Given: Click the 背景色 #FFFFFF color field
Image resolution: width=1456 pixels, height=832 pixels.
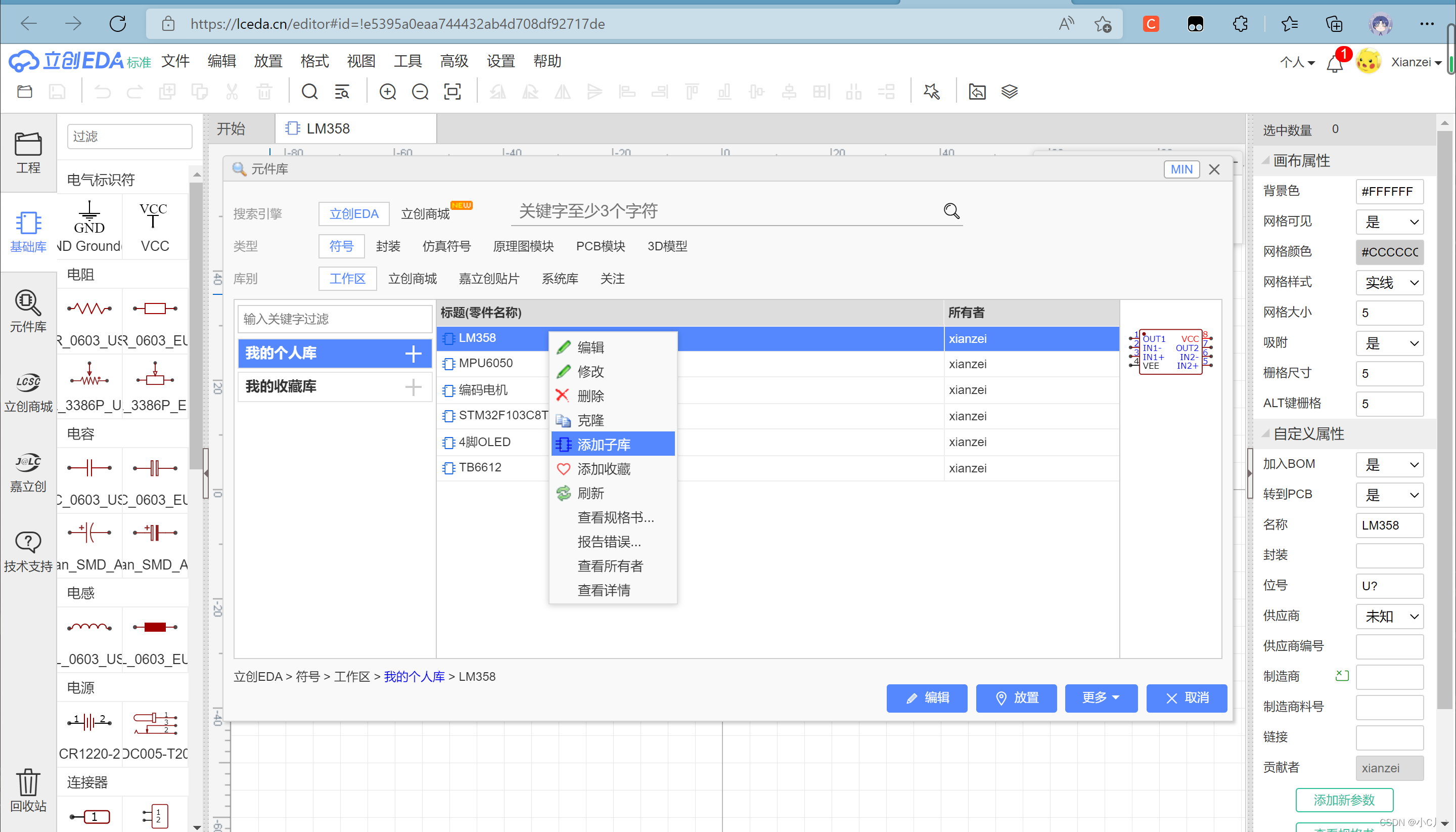Looking at the screenshot, I should (x=1389, y=191).
